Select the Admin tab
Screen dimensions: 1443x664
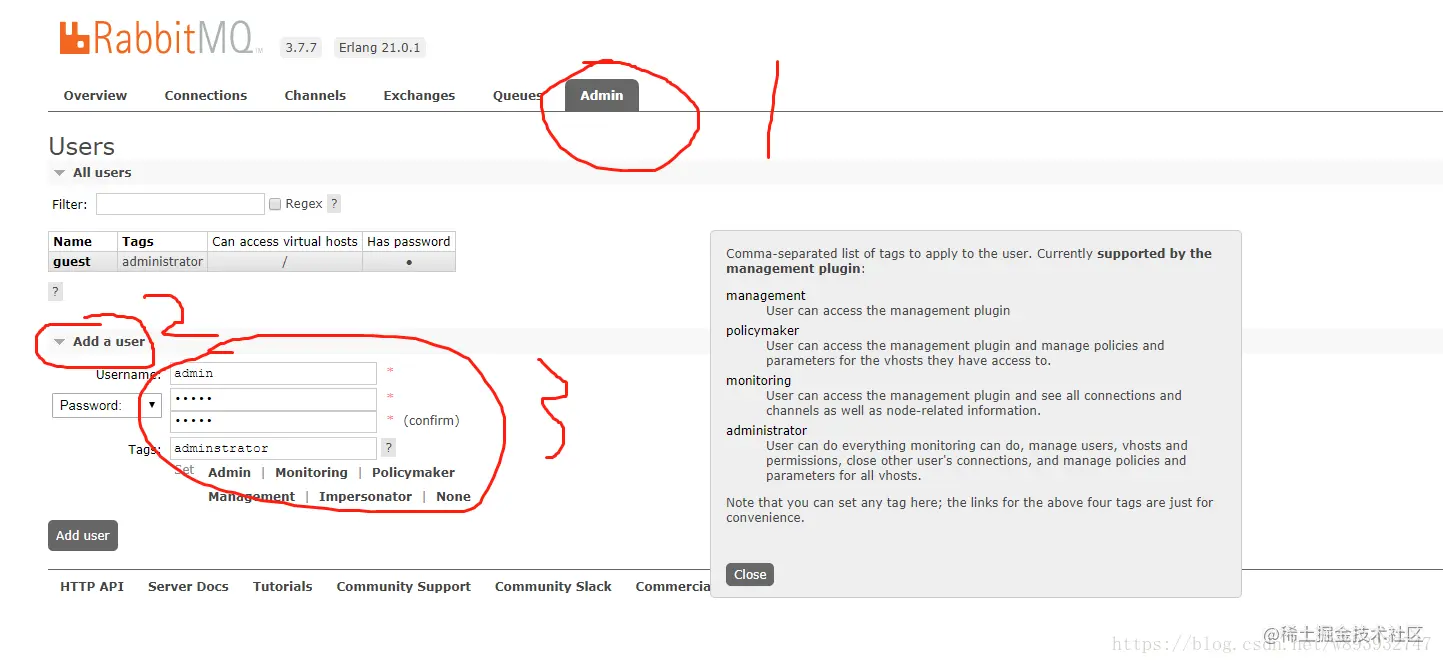pyautogui.click(x=602, y=96)
